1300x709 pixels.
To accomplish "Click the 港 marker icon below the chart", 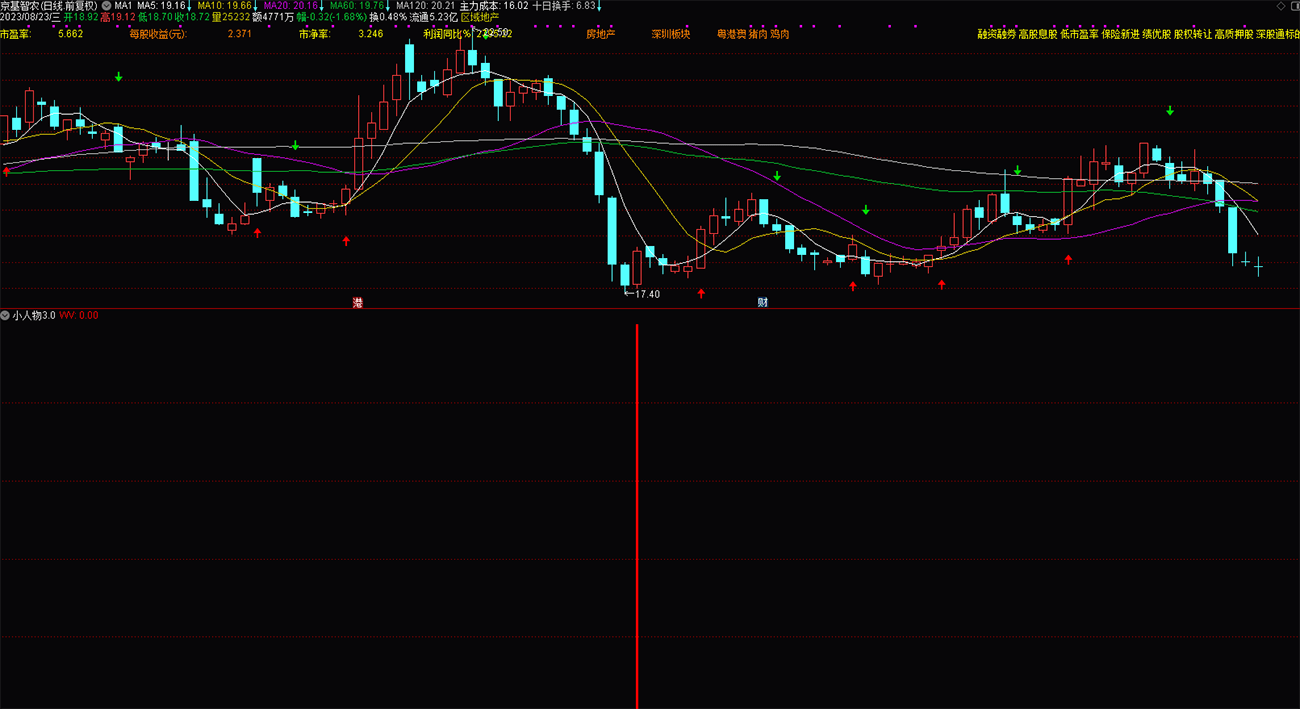I will [358, 302].
